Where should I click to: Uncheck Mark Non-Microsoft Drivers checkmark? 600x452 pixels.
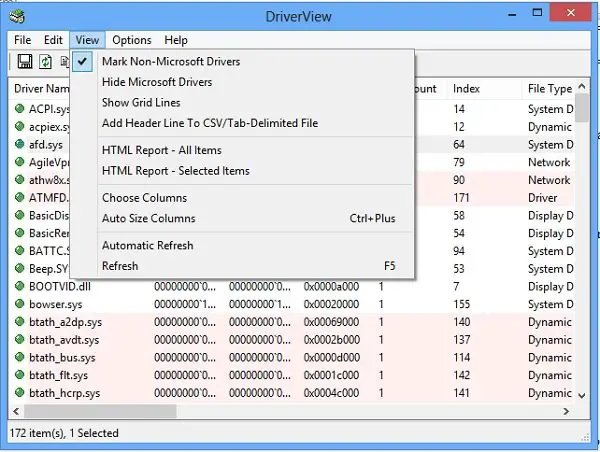pos(82,61)
